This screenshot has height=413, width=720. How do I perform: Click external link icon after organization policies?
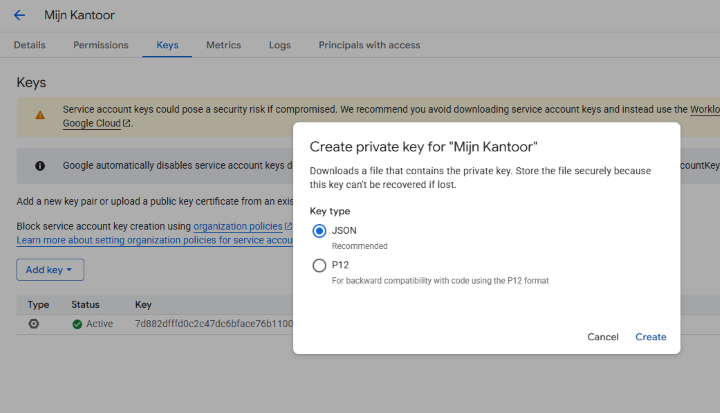pyautogui.click(x=288, y=226)
